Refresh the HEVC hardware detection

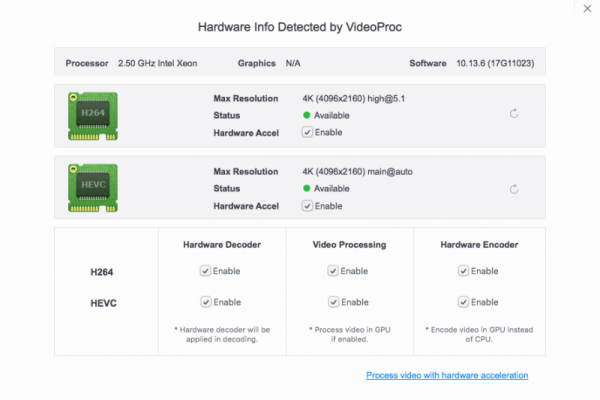coord(514,188)
